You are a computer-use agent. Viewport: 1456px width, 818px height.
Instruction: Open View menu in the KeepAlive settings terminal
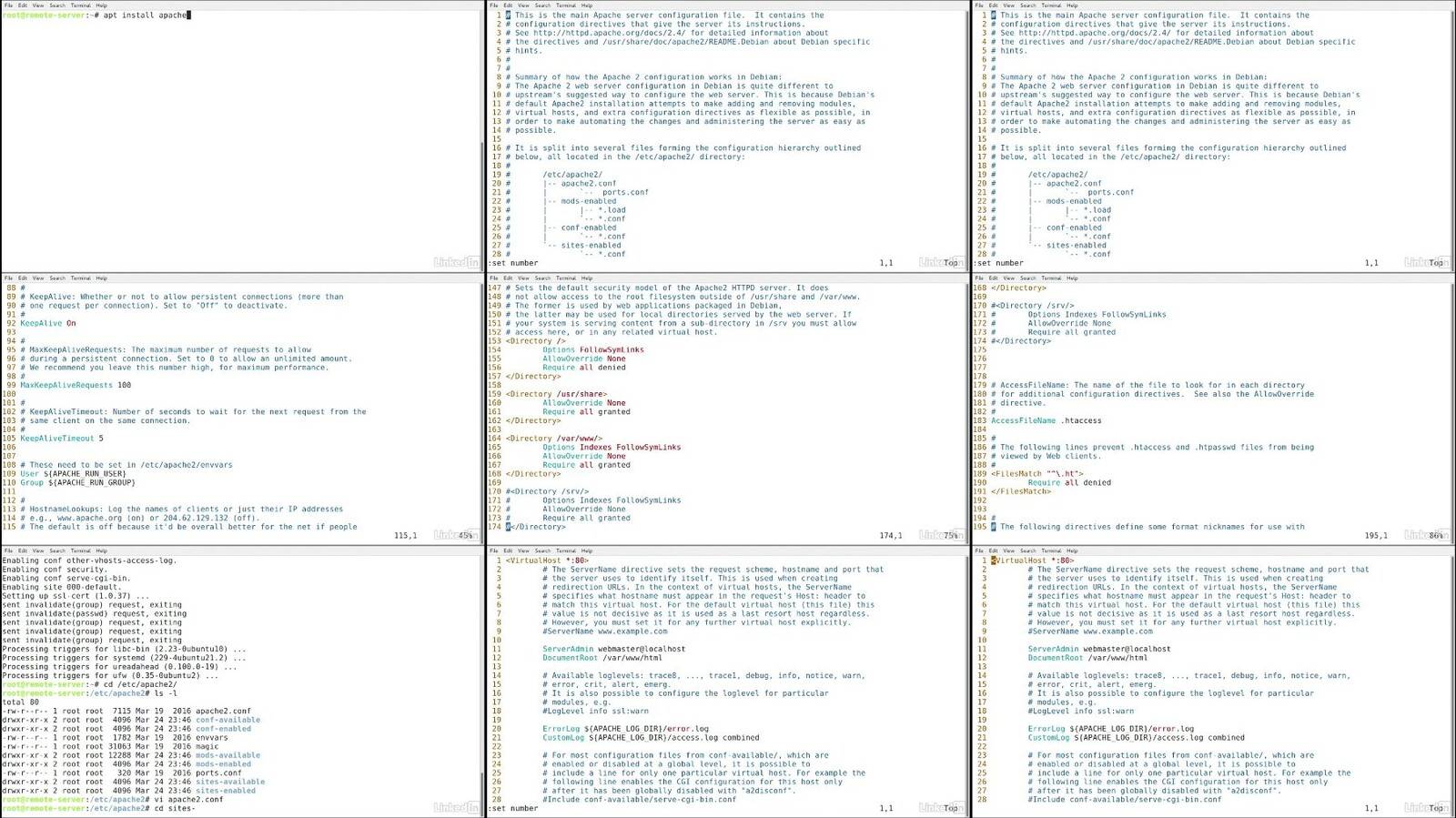click(38, 278)
